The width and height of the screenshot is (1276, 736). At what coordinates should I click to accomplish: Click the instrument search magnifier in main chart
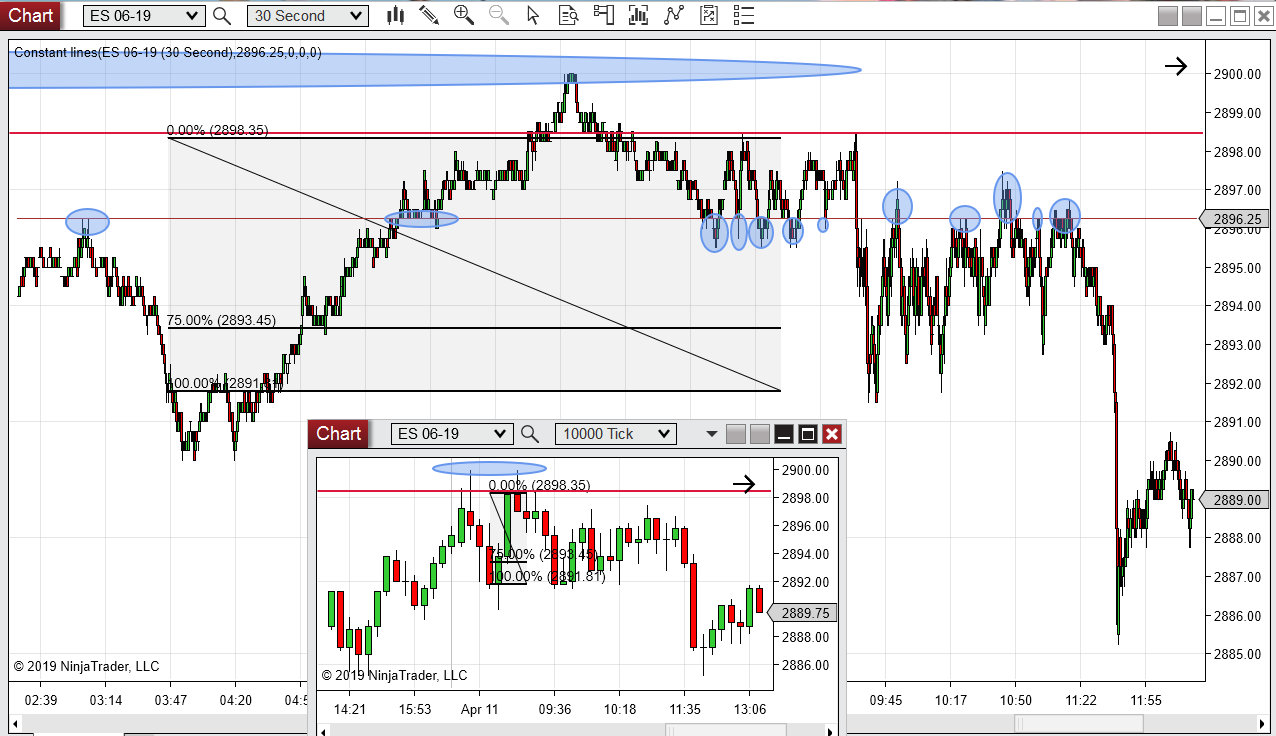click(222, 15)
